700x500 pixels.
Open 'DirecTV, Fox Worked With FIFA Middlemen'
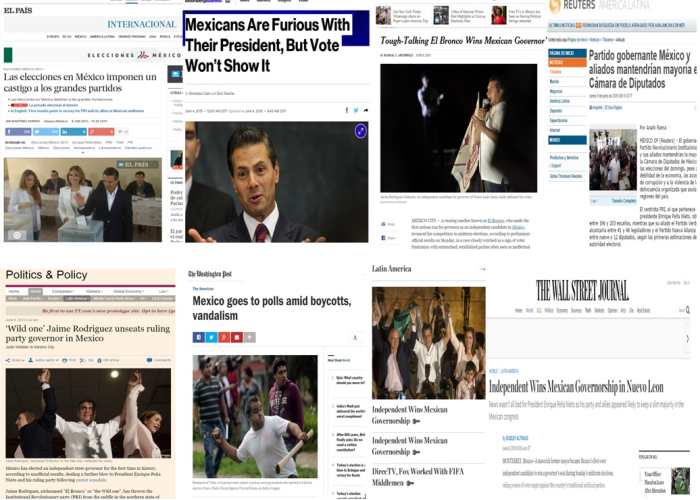418,477
